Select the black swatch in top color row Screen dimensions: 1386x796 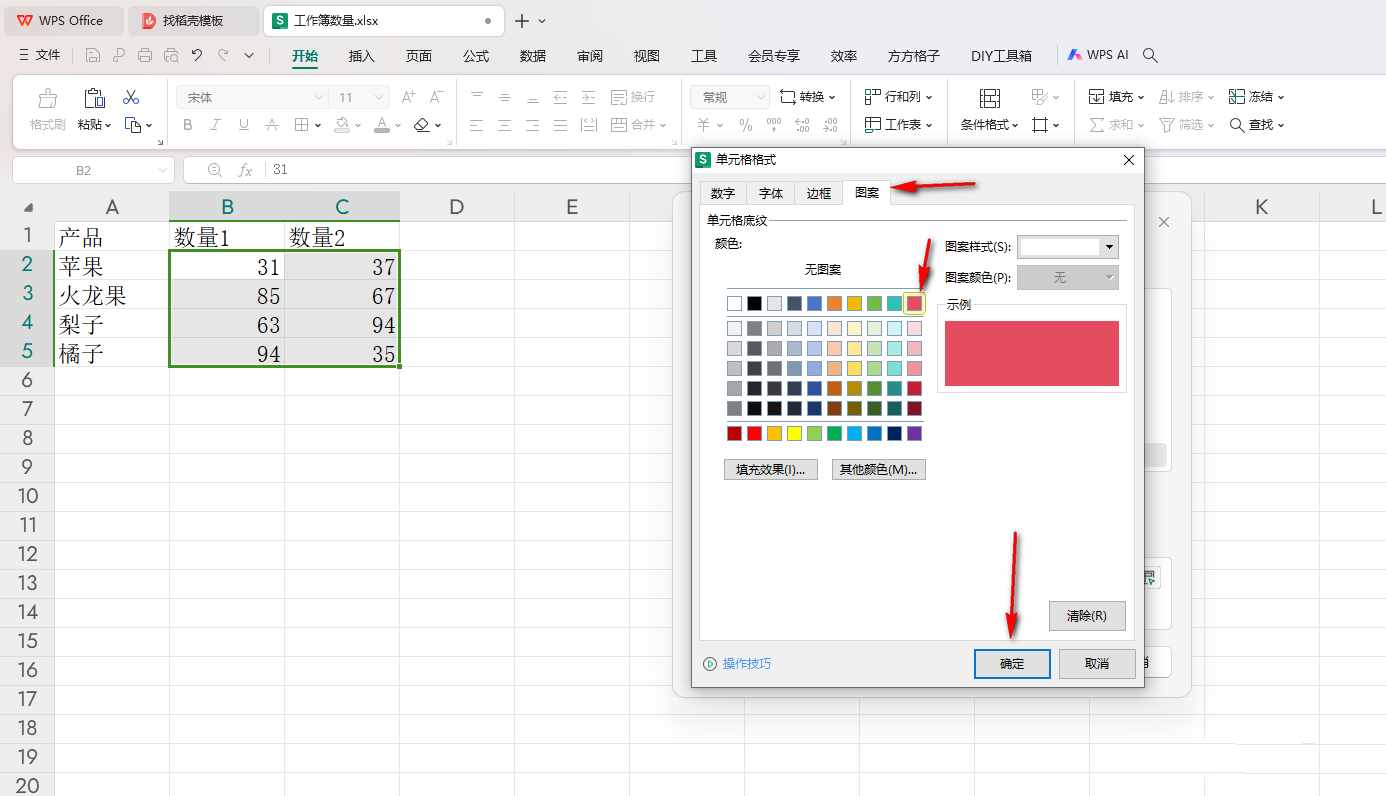[755, 303]
